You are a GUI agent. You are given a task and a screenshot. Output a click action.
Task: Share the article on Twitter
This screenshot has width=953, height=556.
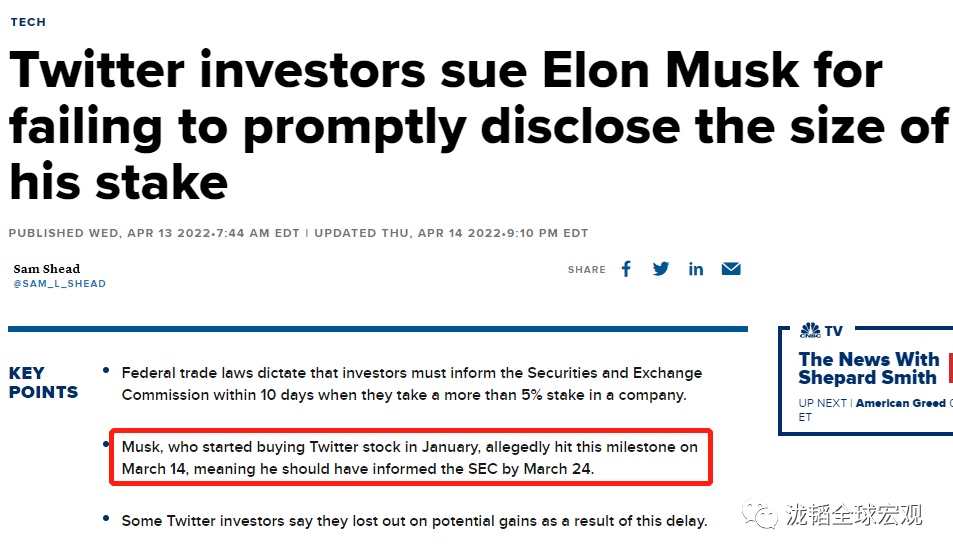pyautogui.click(x=661, y=269)
